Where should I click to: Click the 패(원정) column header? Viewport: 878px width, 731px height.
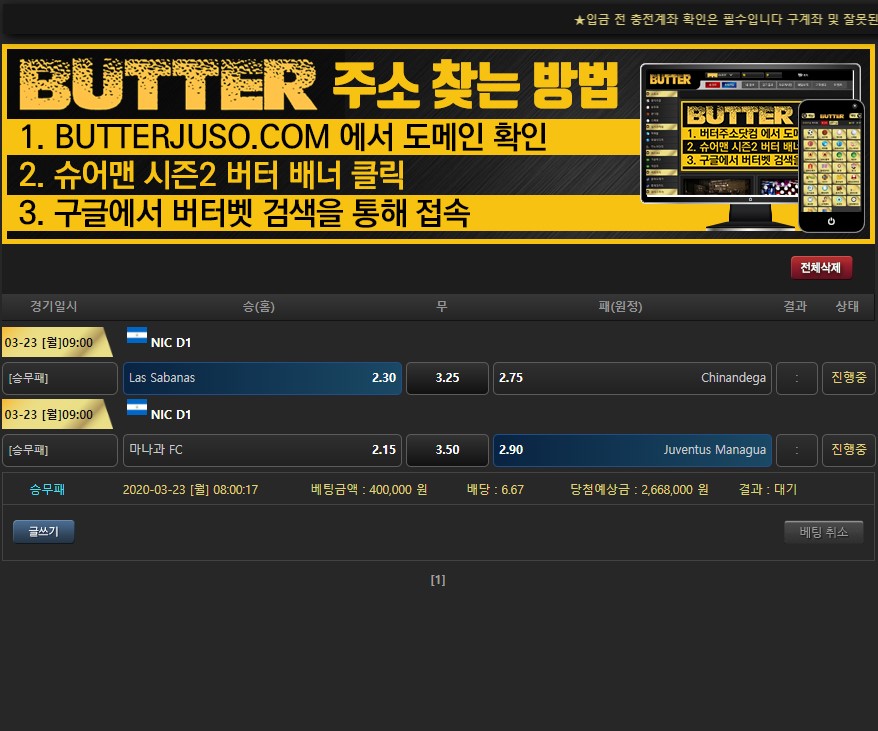click(620, 306)
